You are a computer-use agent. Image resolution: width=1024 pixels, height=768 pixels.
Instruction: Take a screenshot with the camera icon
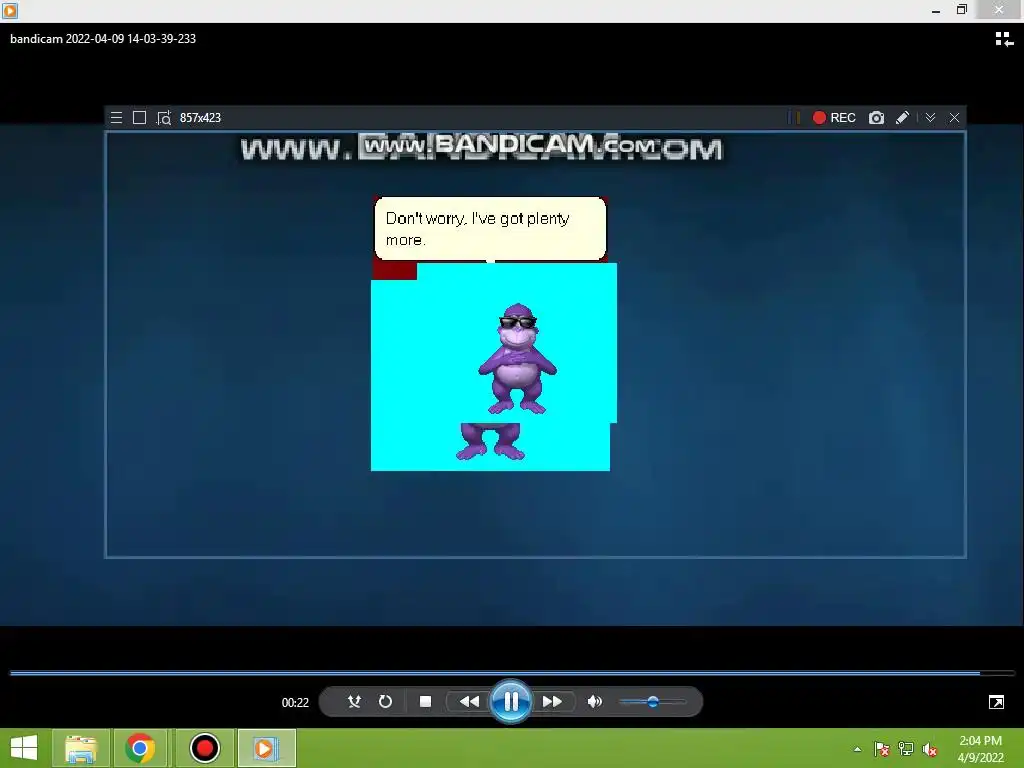(x=876, y=118)
